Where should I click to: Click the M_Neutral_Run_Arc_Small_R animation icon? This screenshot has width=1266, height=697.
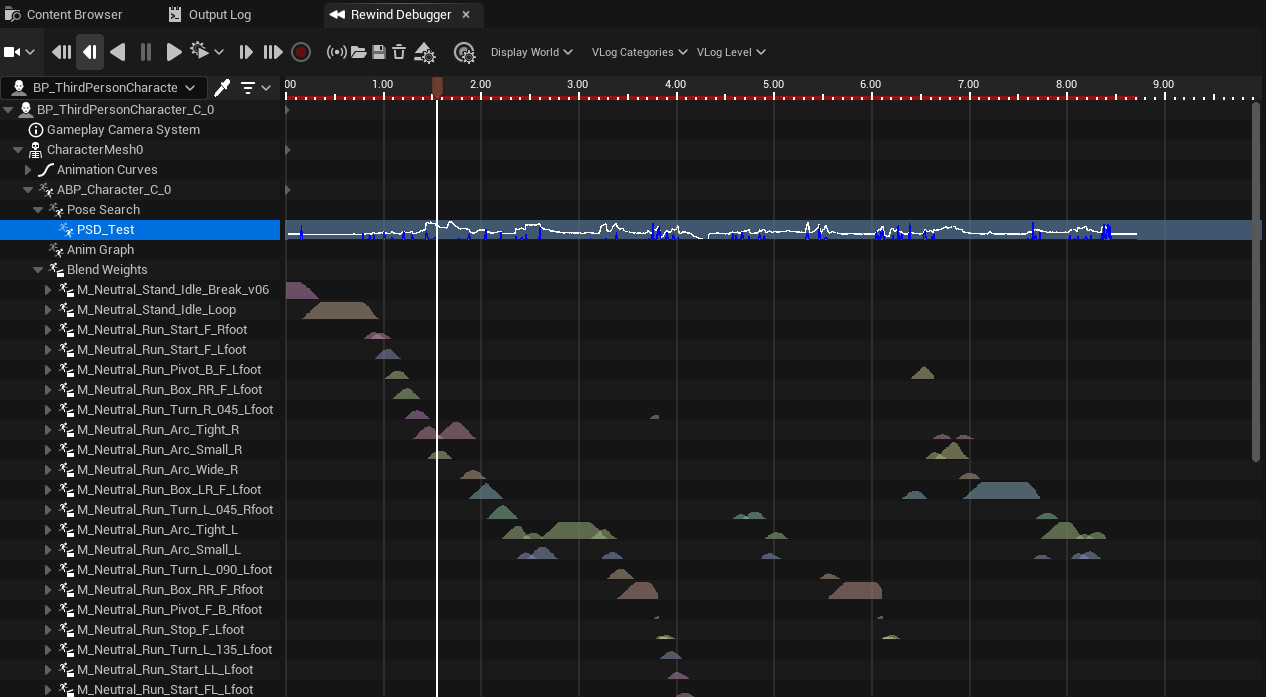(66, 450)
